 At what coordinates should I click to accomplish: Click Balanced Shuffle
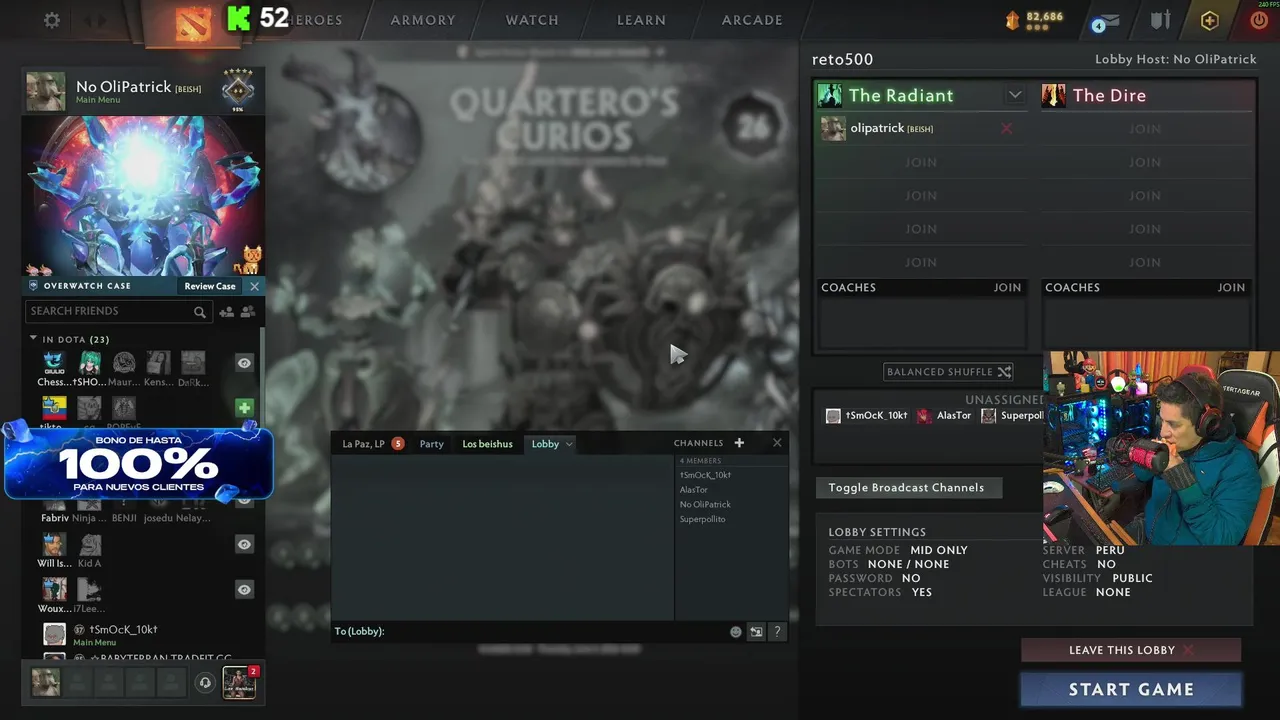[x=949, y=372]
